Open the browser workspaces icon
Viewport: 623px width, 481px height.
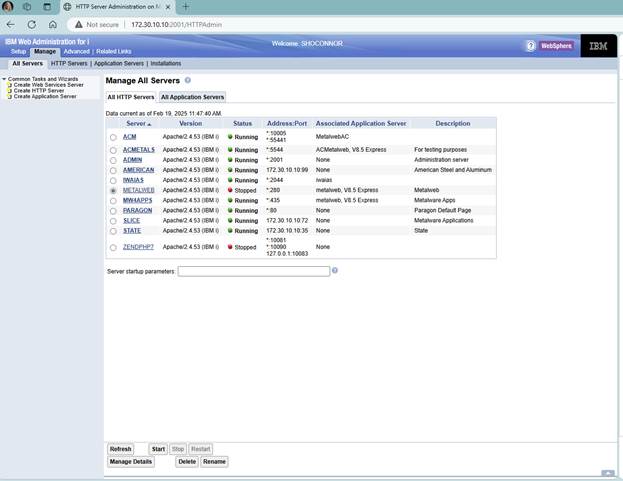click(x=27, y=7)
